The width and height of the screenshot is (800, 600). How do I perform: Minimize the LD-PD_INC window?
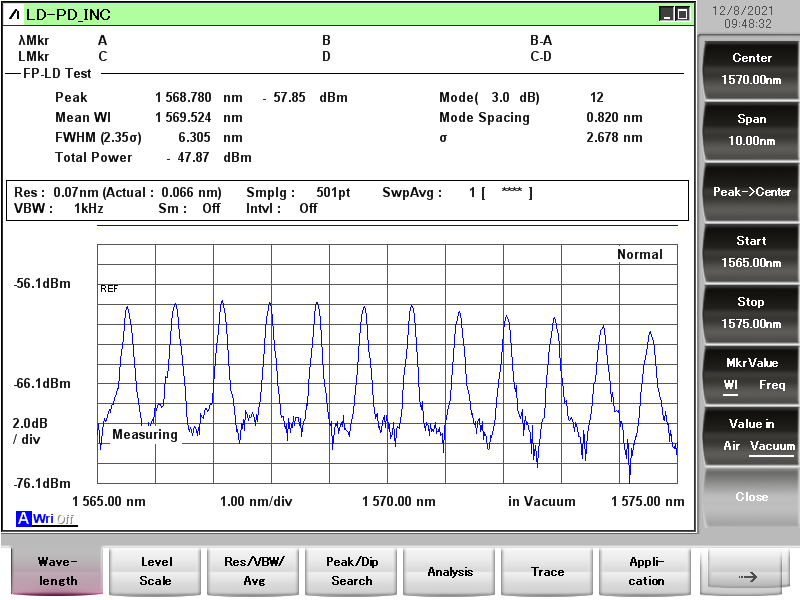coord(665,14)
